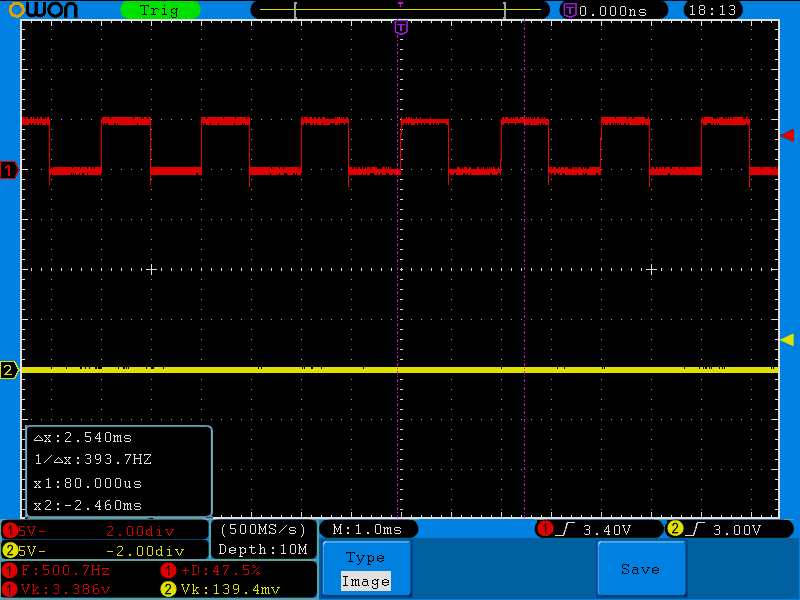Click the CH1 rising edge trigger icon
800x600 pixels.
tap(564, 529)
